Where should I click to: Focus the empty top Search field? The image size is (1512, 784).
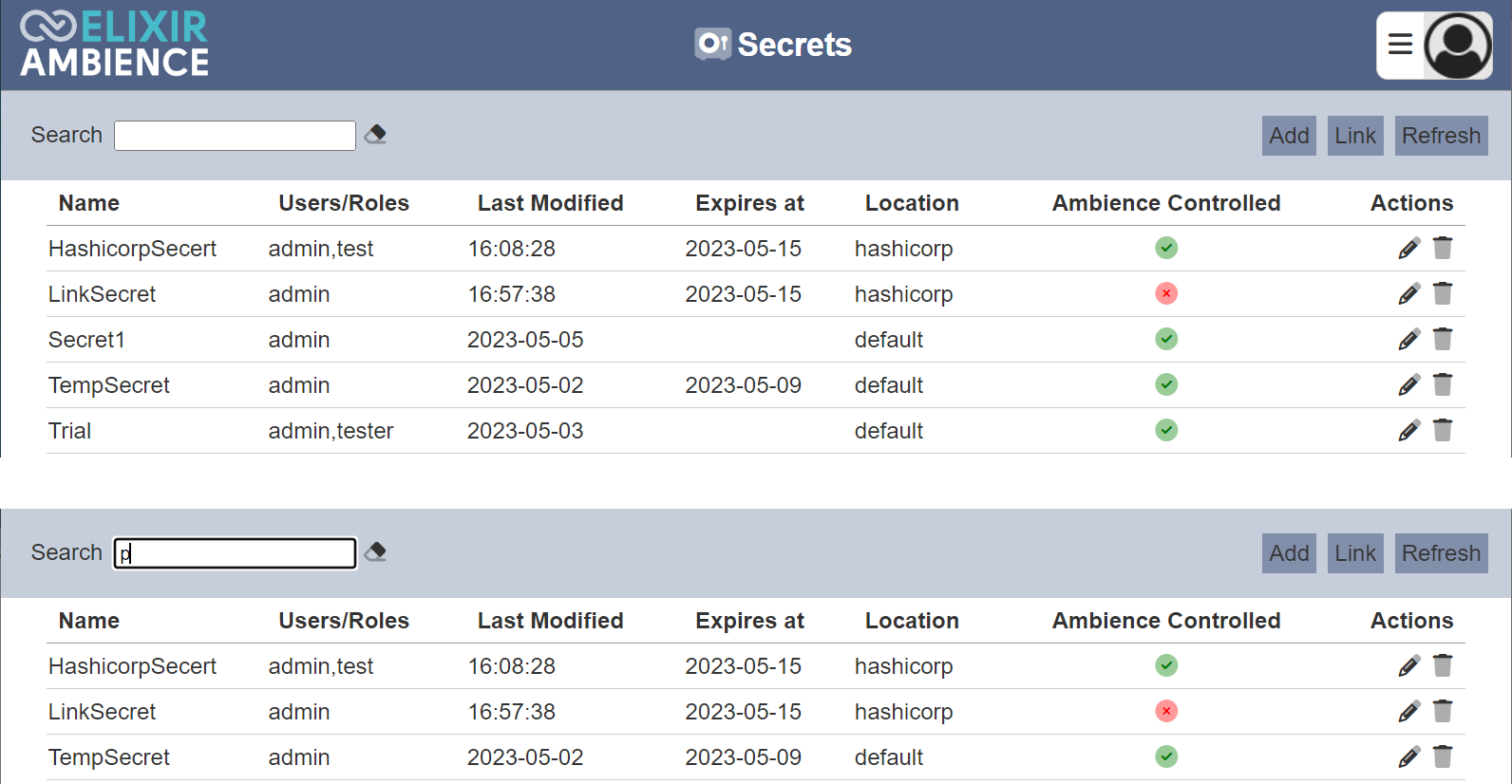pos(235,136)
